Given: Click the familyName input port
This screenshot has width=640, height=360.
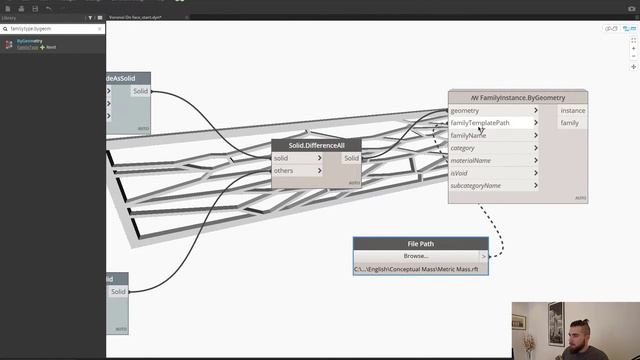Looking at the screenshot, I should [x=494, y=136].
